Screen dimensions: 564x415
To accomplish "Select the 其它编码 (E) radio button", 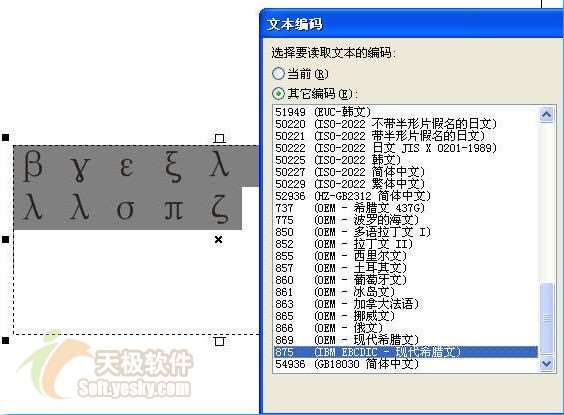I will 278,94.
